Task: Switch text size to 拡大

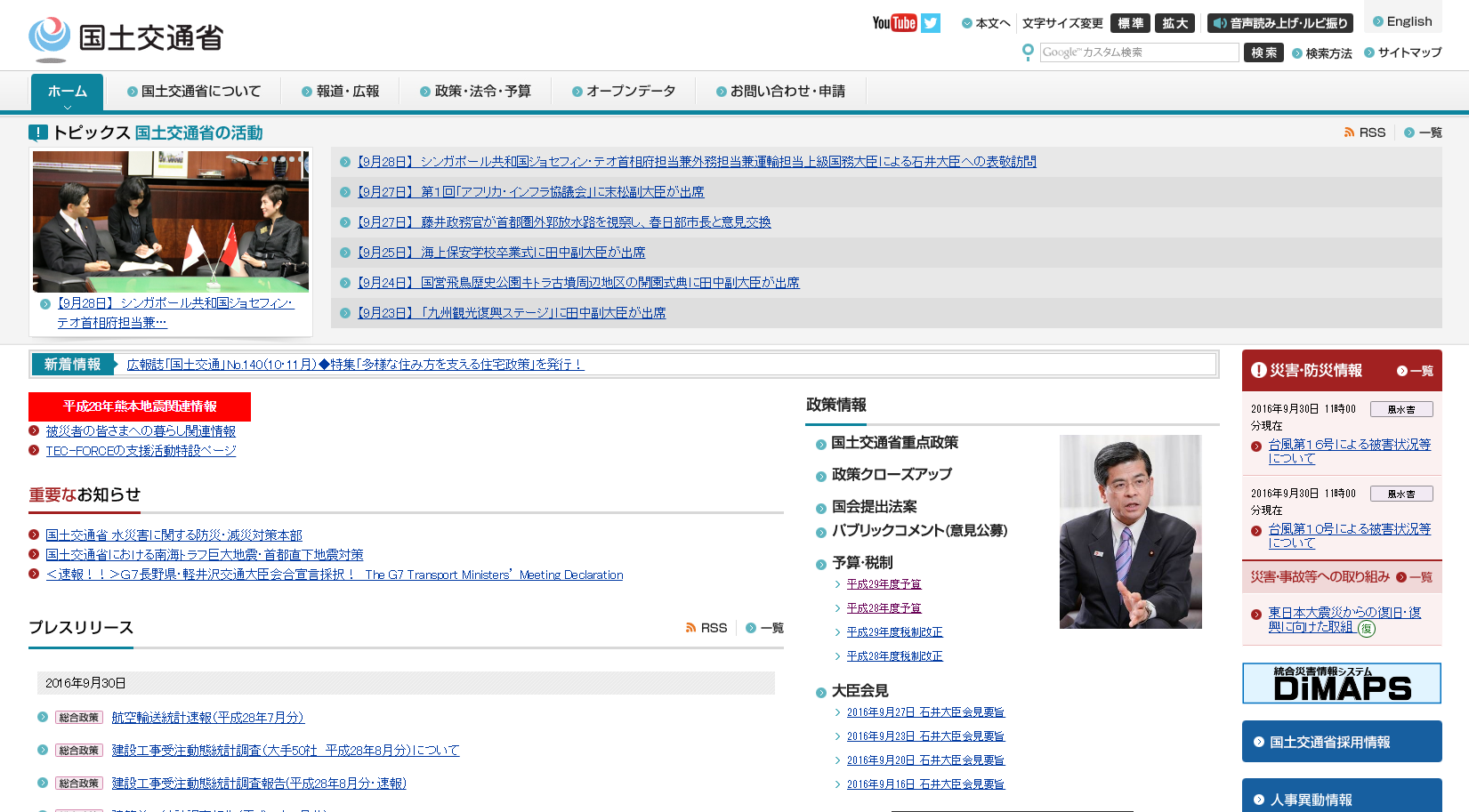Action: click(1175, 23)
